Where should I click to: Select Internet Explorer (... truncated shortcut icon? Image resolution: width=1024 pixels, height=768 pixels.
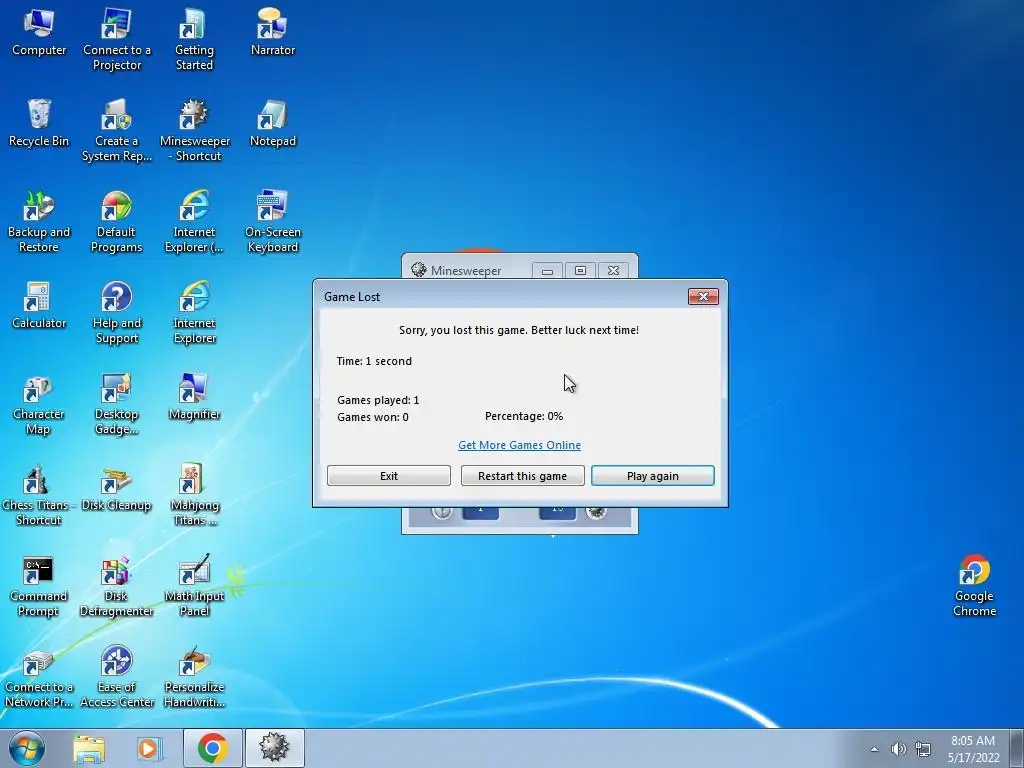click(x=194, y=221)
